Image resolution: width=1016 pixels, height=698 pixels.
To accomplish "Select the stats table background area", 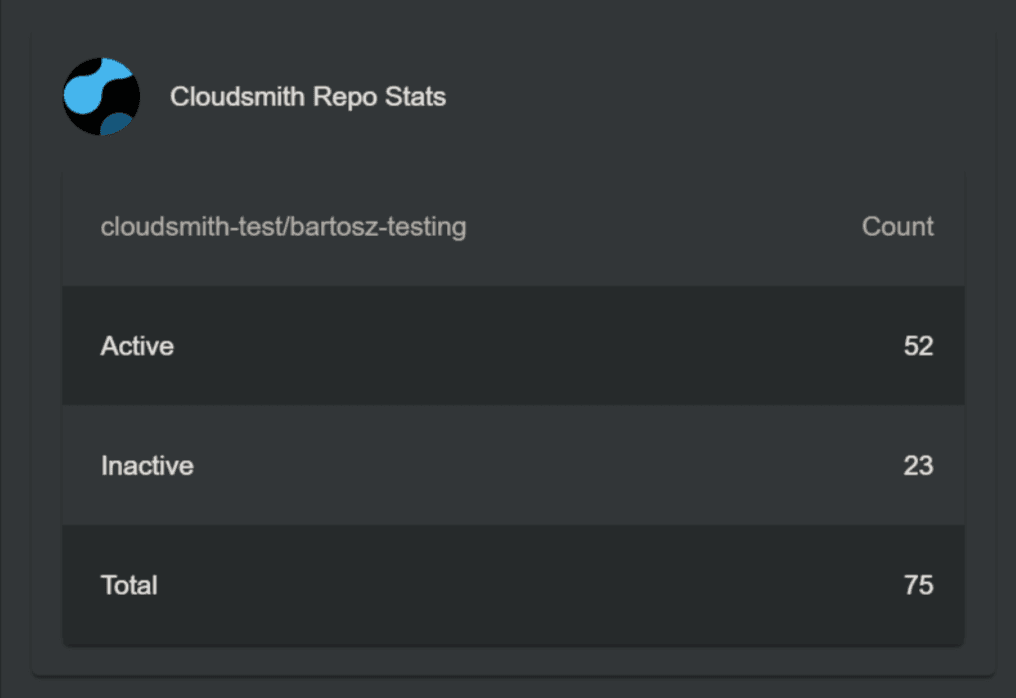I will [x=512, y=407].
